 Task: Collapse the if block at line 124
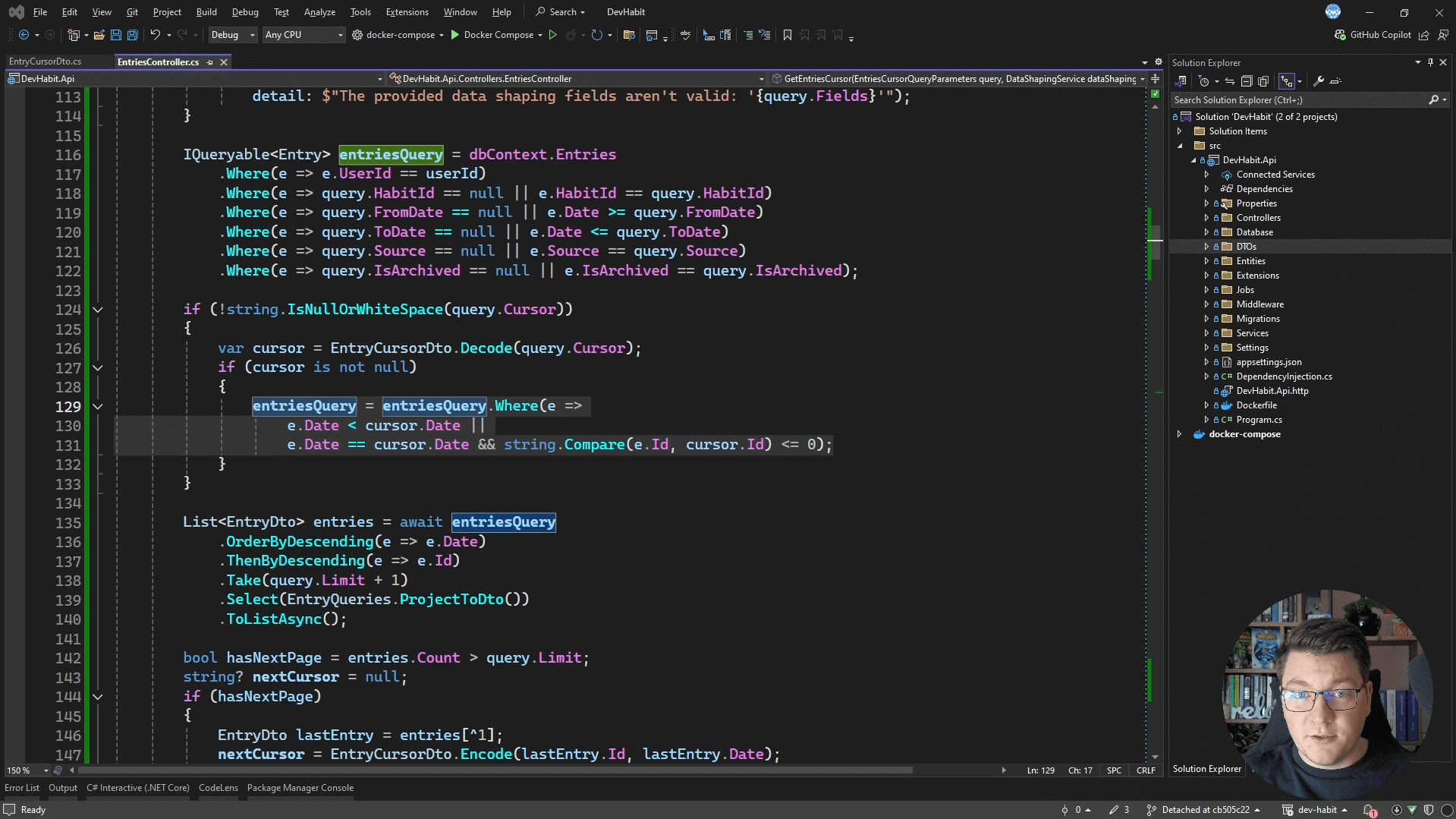98,310
